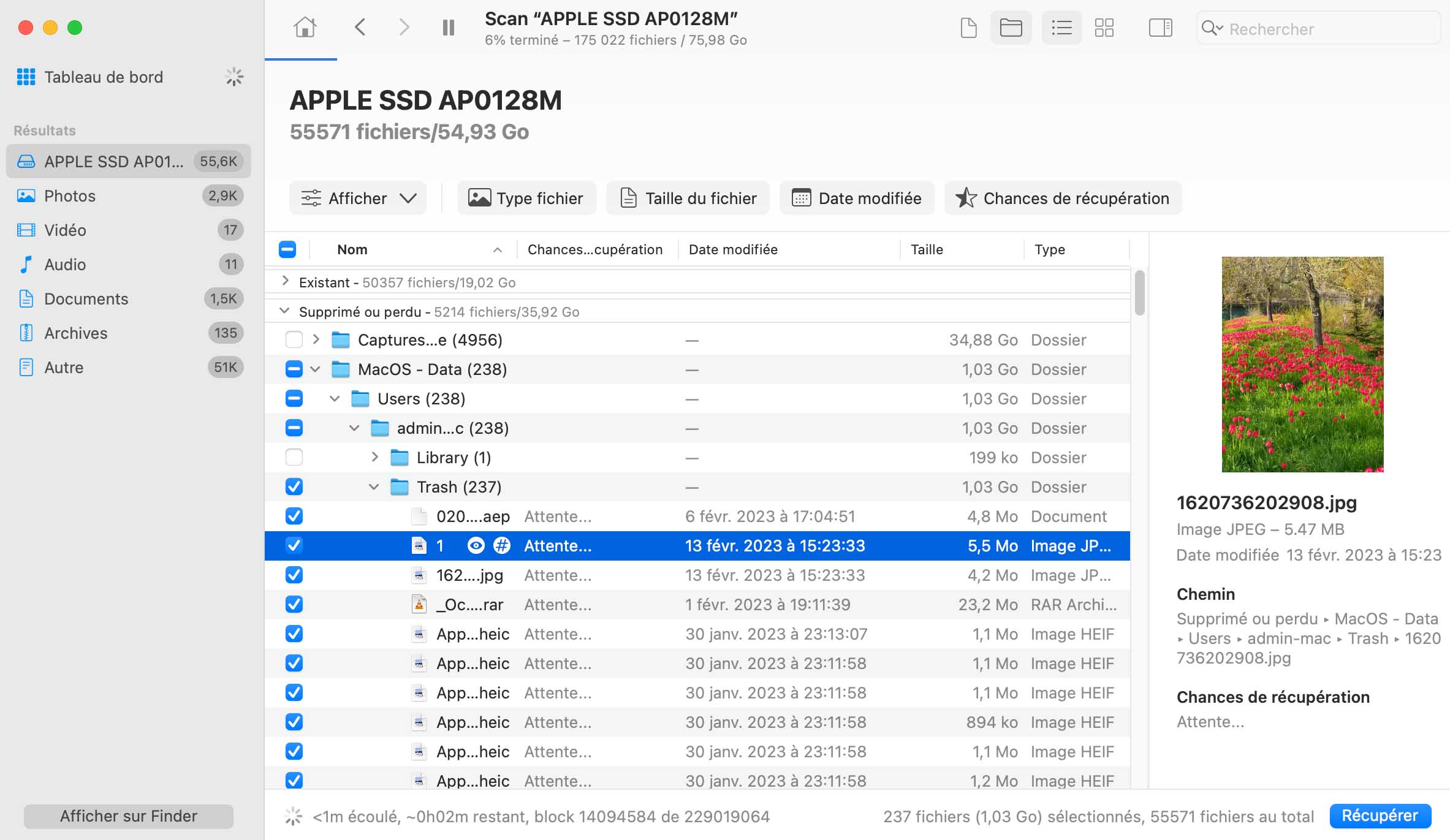The height and width of the screenshot is (840, 1450).
Task: Toggle checkbox for Library (1) folder
Action: coord(293,457)
